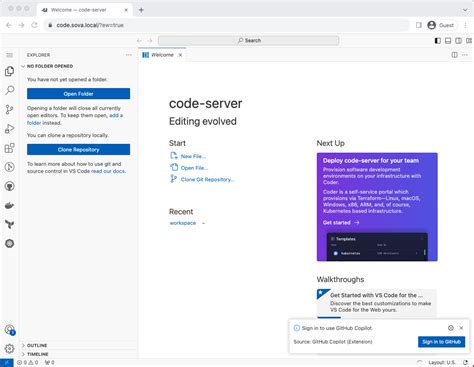Click Sign in to GitHub button
This screenshot has width=474, height=367.
[441, 342]
